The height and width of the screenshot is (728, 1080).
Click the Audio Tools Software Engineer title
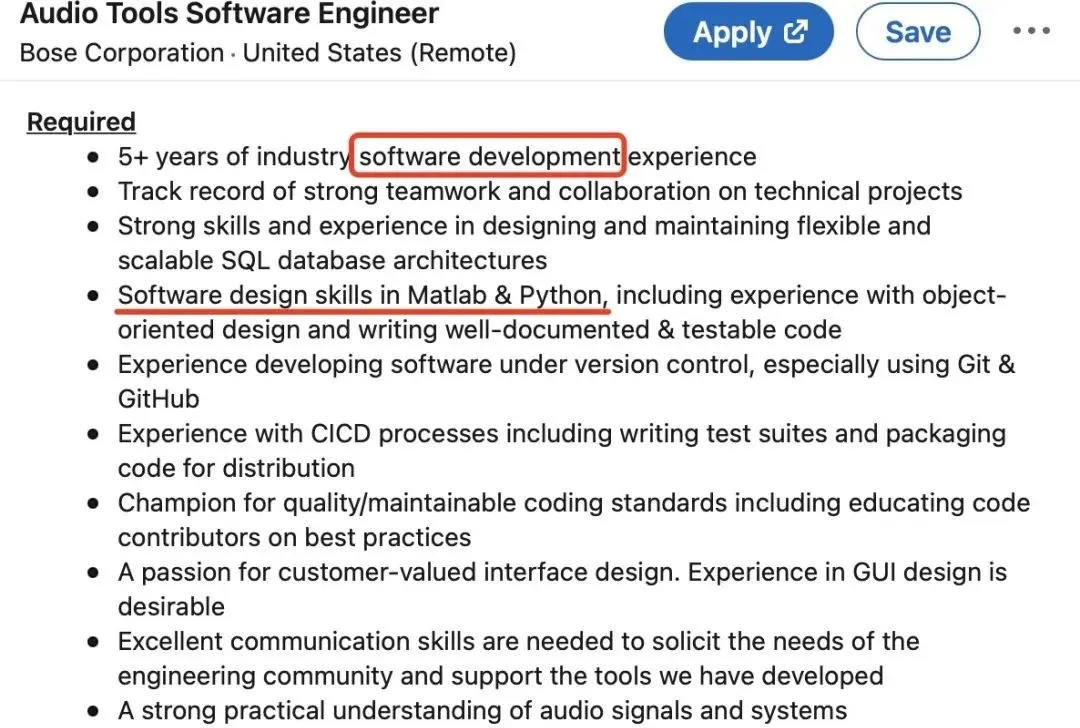[229, 15]
